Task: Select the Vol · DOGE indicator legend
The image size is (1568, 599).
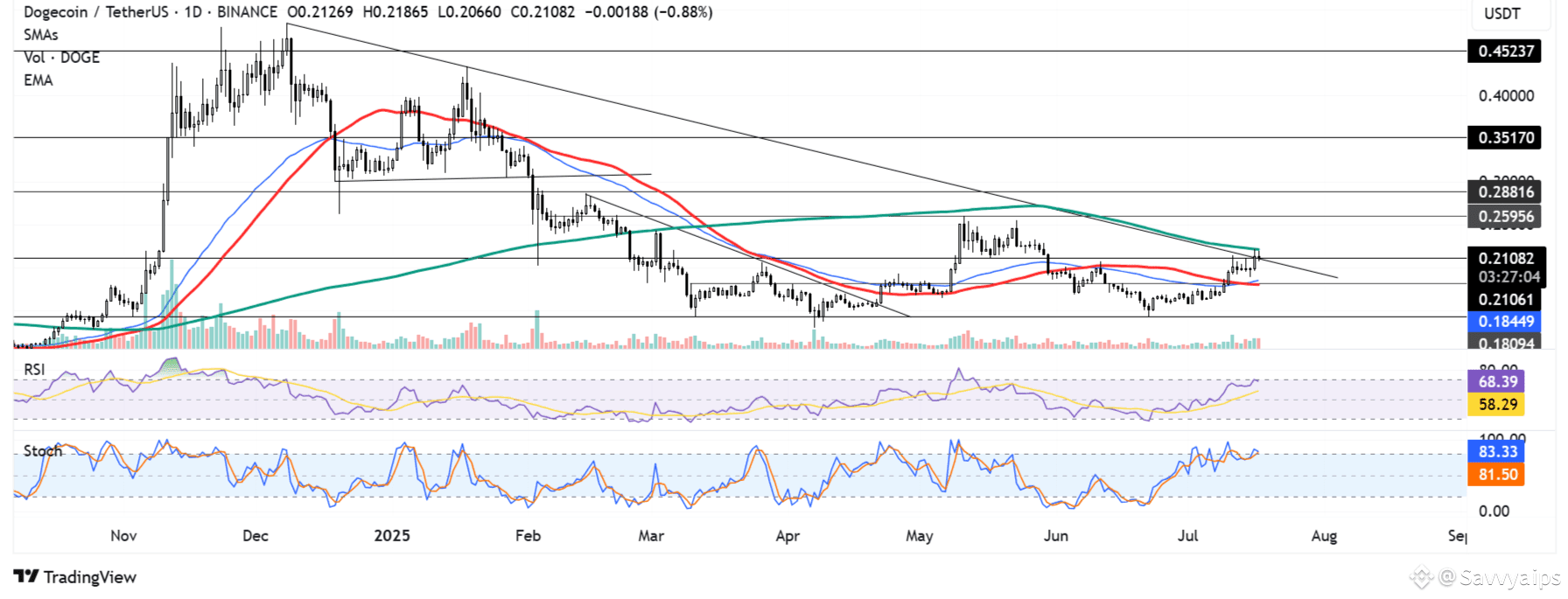Action: [61, 58]
